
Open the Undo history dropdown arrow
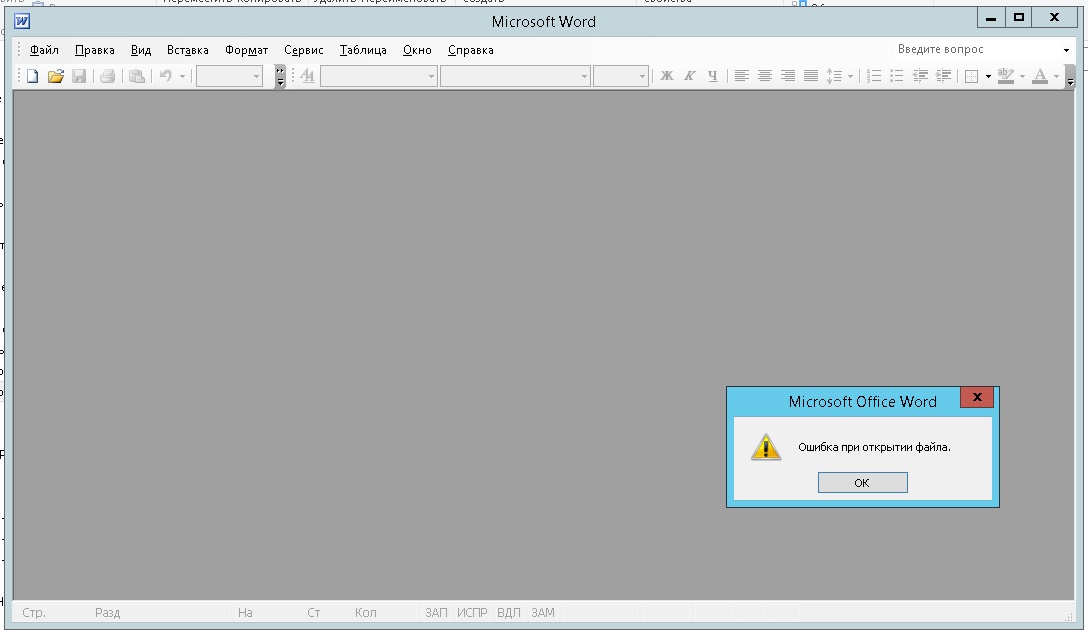point(182,76)
